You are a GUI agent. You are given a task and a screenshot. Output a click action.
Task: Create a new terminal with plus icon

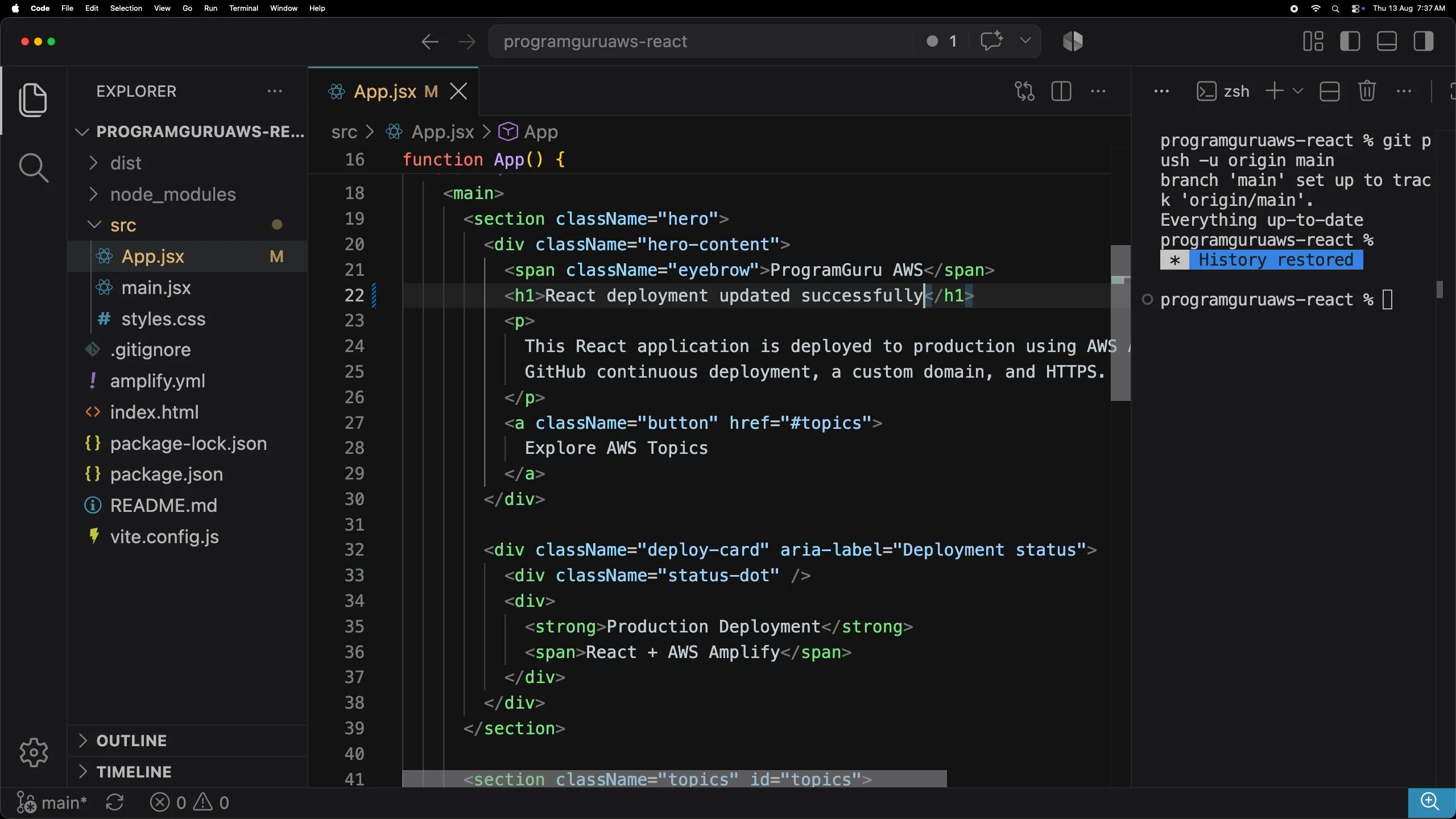pyautogui.click(x=1275, y=91)
